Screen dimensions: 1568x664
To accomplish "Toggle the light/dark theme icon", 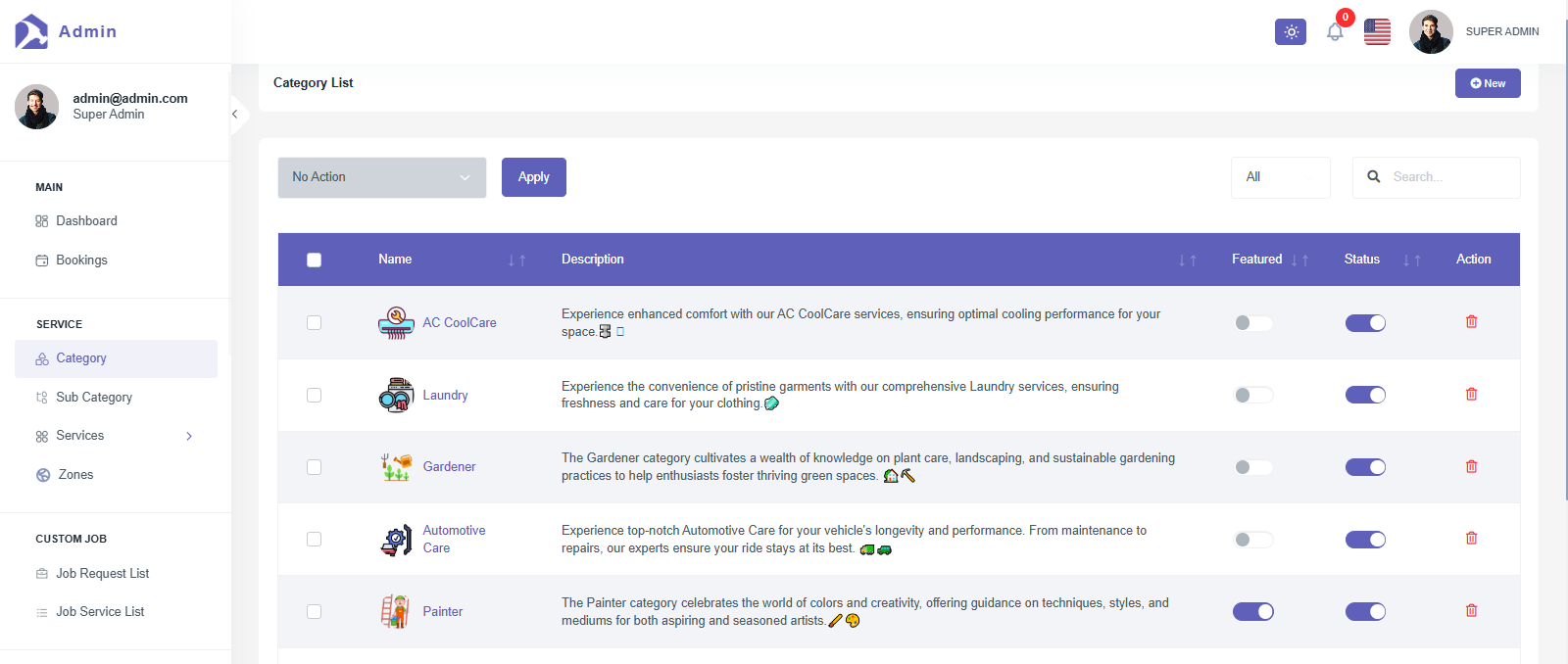I will tap(1290, 32).
